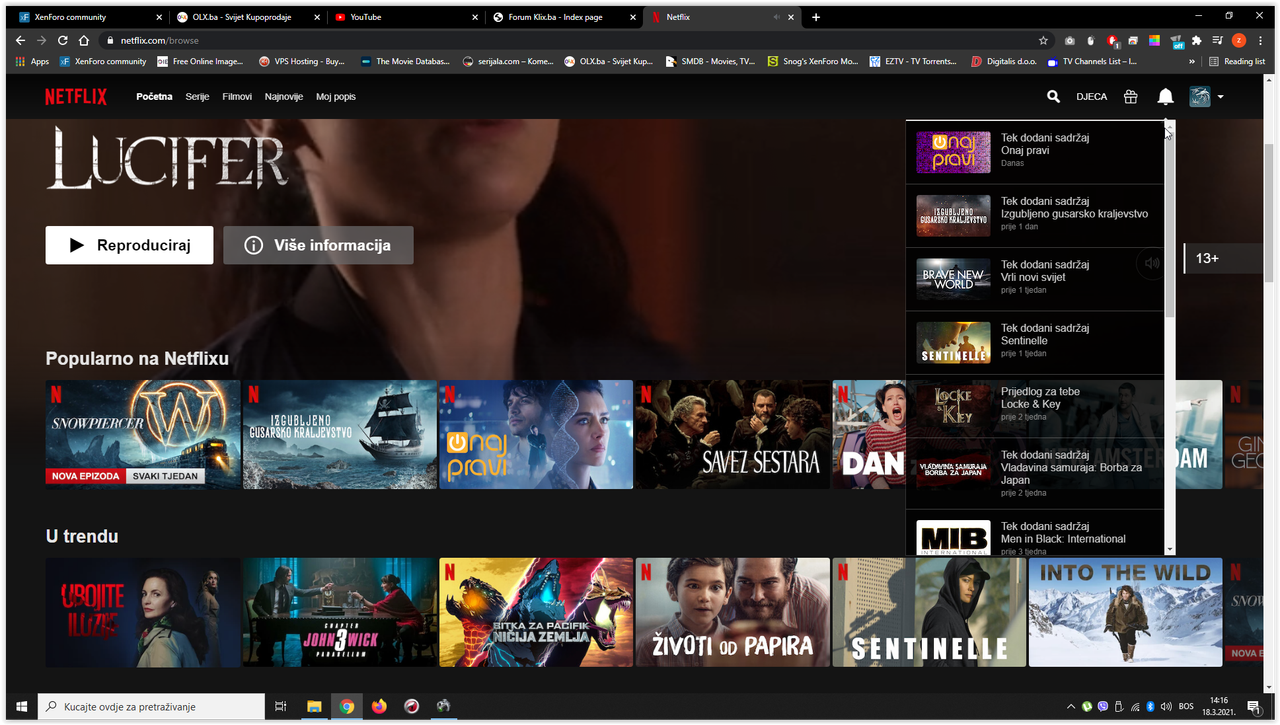
Task: Open John Wick 3 thumbnail in U trendu
Action: click(x=340, y=612)
